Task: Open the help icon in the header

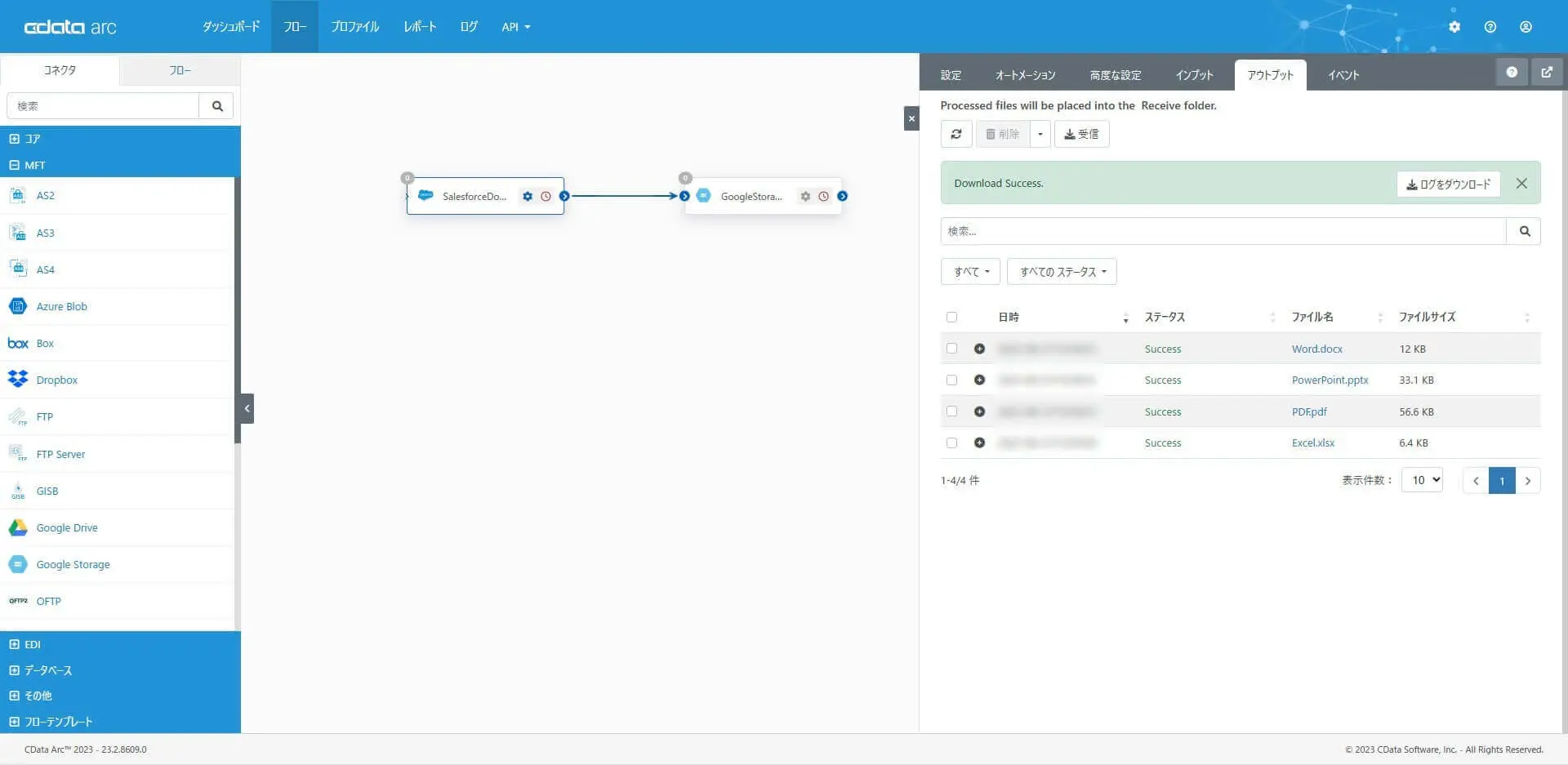Action: point(1490,27)
